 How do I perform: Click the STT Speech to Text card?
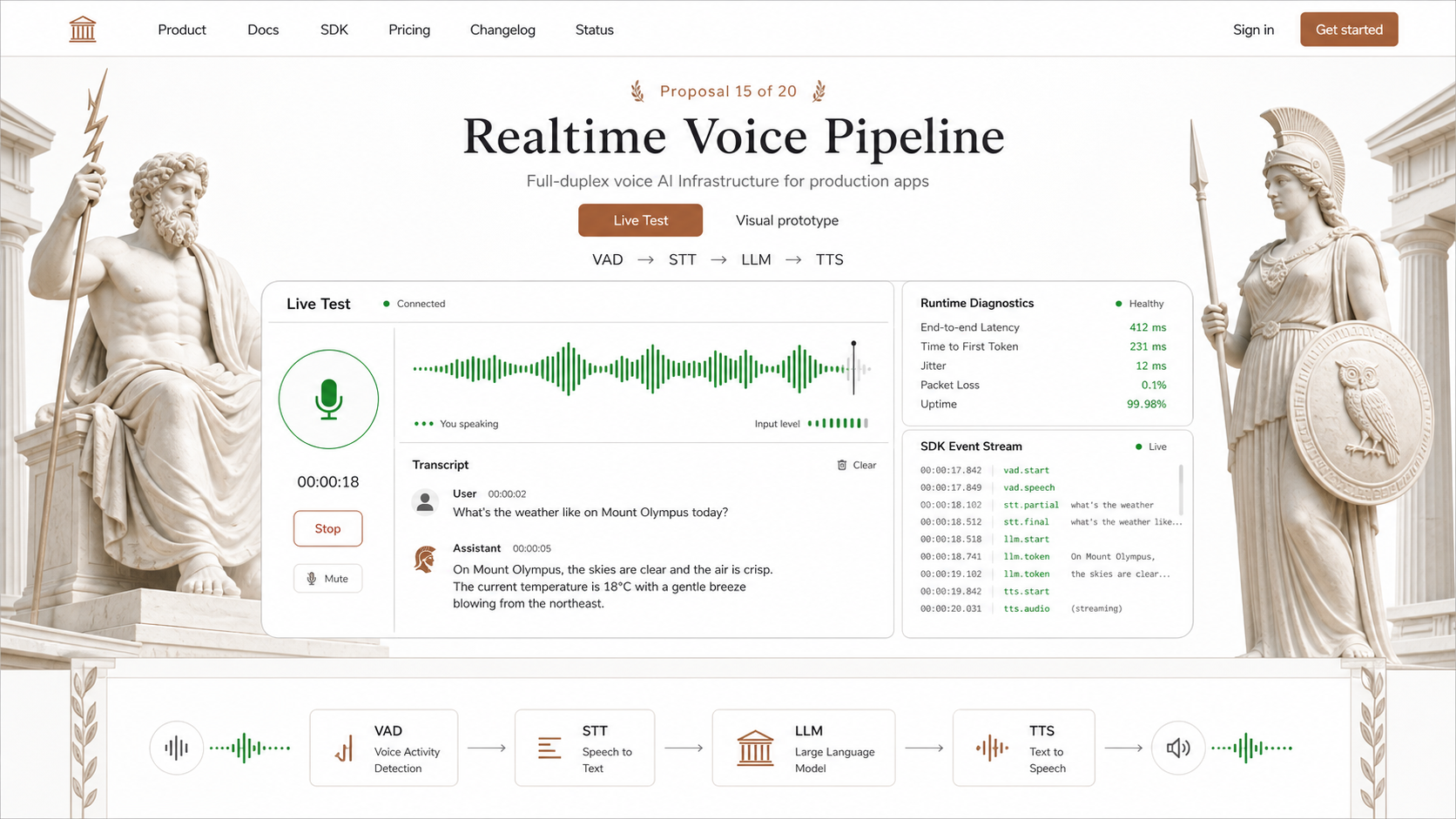click(584, 748)
